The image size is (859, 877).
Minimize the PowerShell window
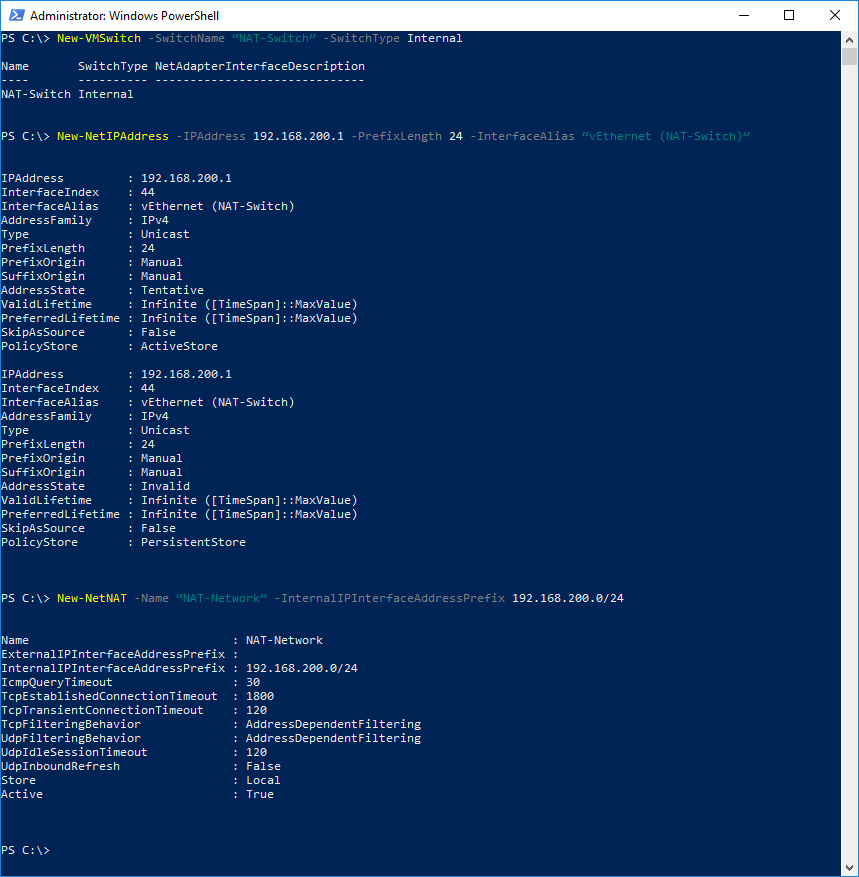(744, 15)
